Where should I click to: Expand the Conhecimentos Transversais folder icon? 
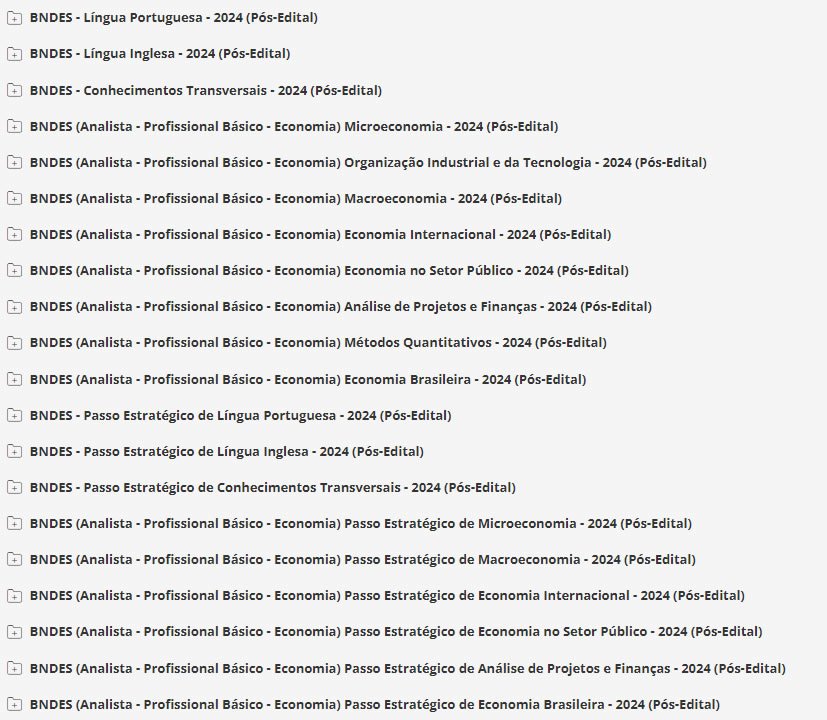click(14, 90)
